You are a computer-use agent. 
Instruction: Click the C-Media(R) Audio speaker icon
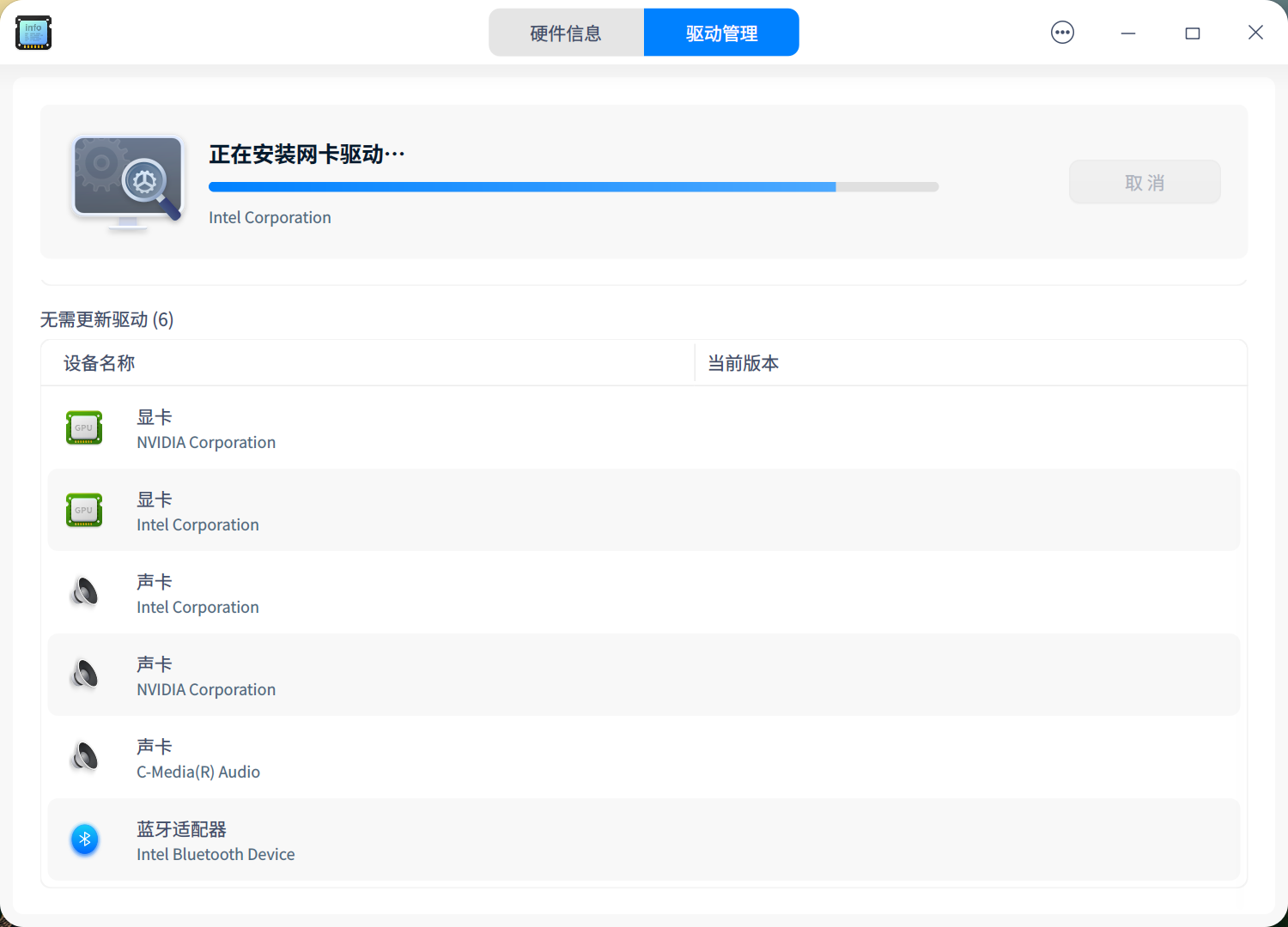pyautogui.click(x=83, y=757)
